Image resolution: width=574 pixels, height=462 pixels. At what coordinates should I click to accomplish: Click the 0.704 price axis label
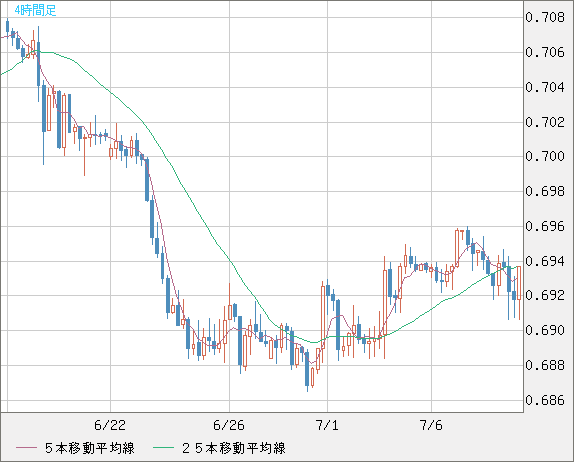click(545, 87)
